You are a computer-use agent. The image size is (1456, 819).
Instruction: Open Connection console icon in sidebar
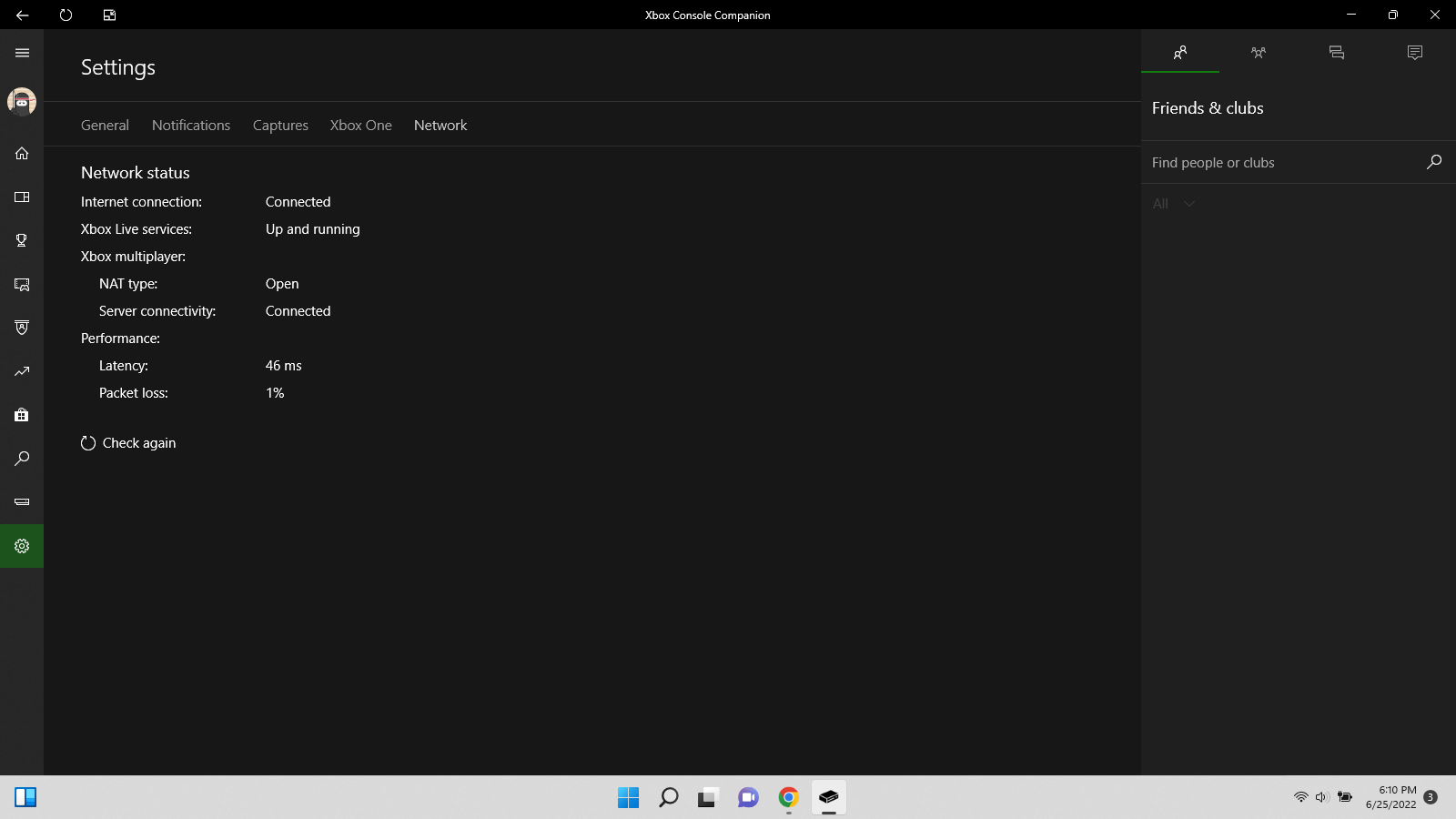coord(22,502)
